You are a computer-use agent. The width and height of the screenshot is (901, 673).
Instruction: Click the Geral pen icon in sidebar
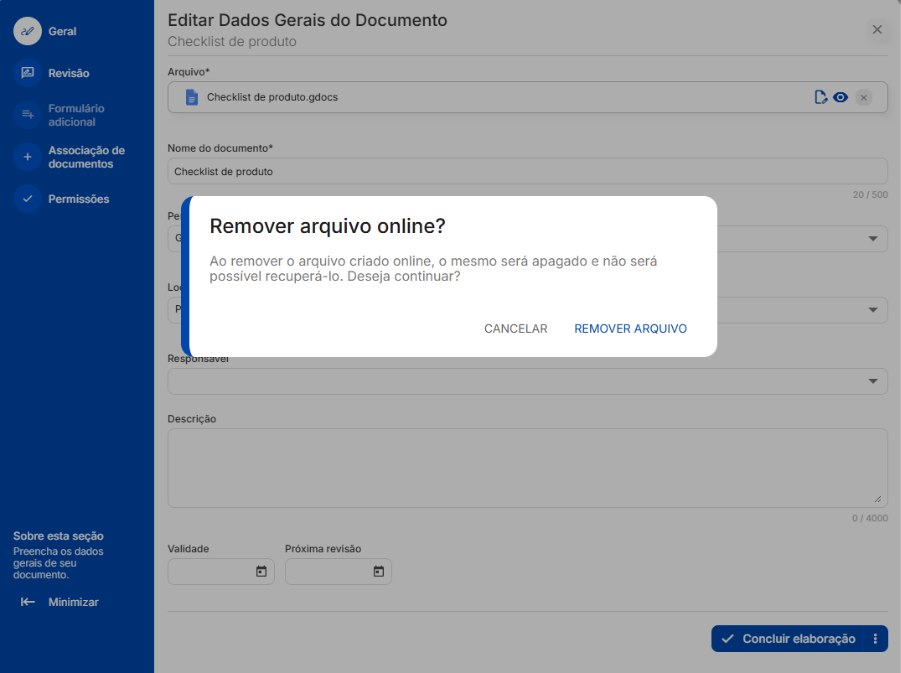[x=27, y=31]
